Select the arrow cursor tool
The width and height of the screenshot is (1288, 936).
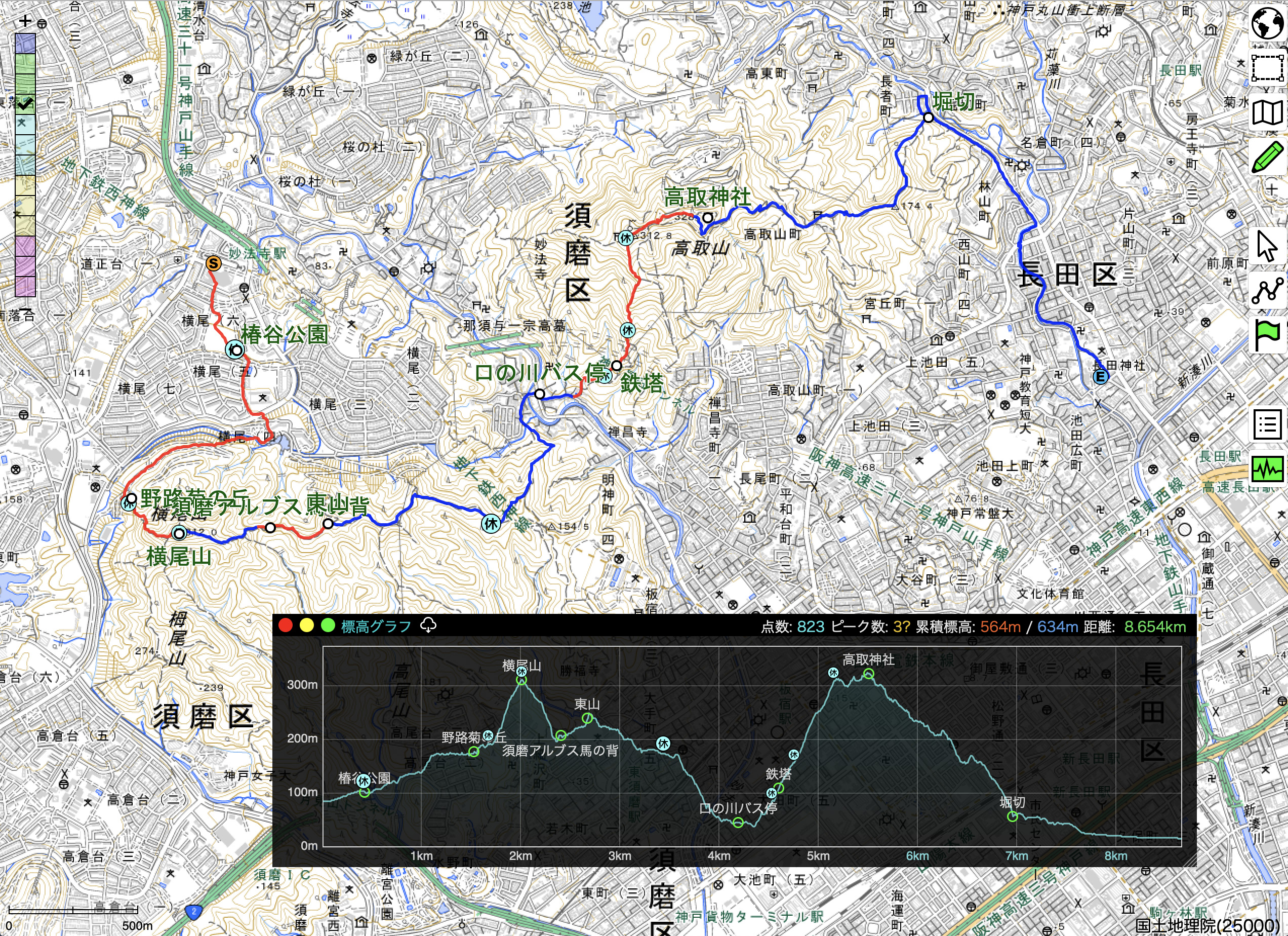[x=1267, y=246]
